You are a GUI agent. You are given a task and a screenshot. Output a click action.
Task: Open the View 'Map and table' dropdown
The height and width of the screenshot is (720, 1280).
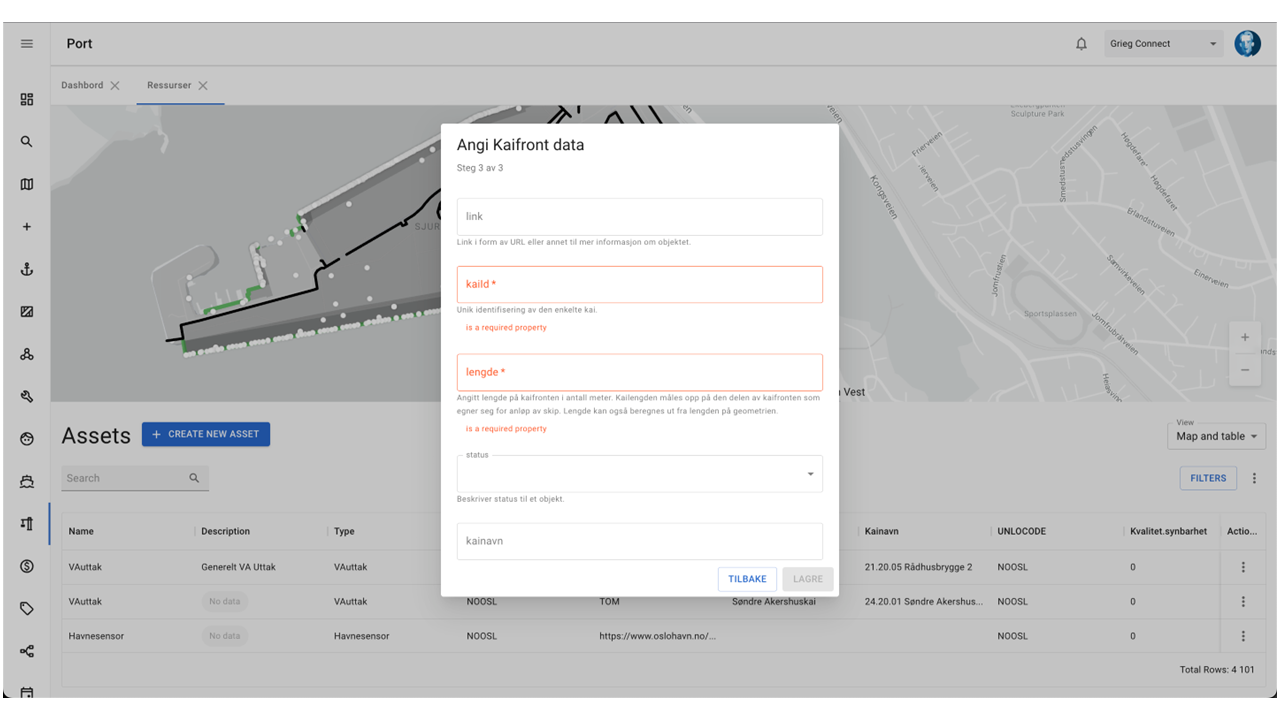pyautogui.click(x=1216, y=436)
